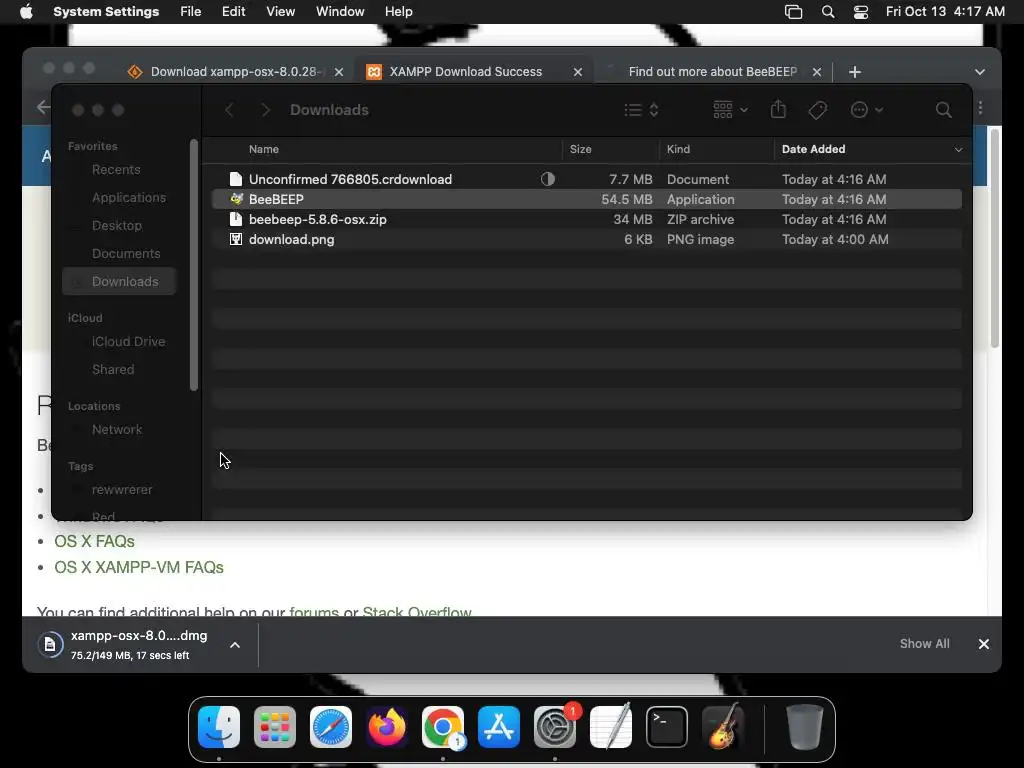This screenshot has width=1024, height=768.
Task: Open GarageBand from the Dock
Action: [723, 727]
